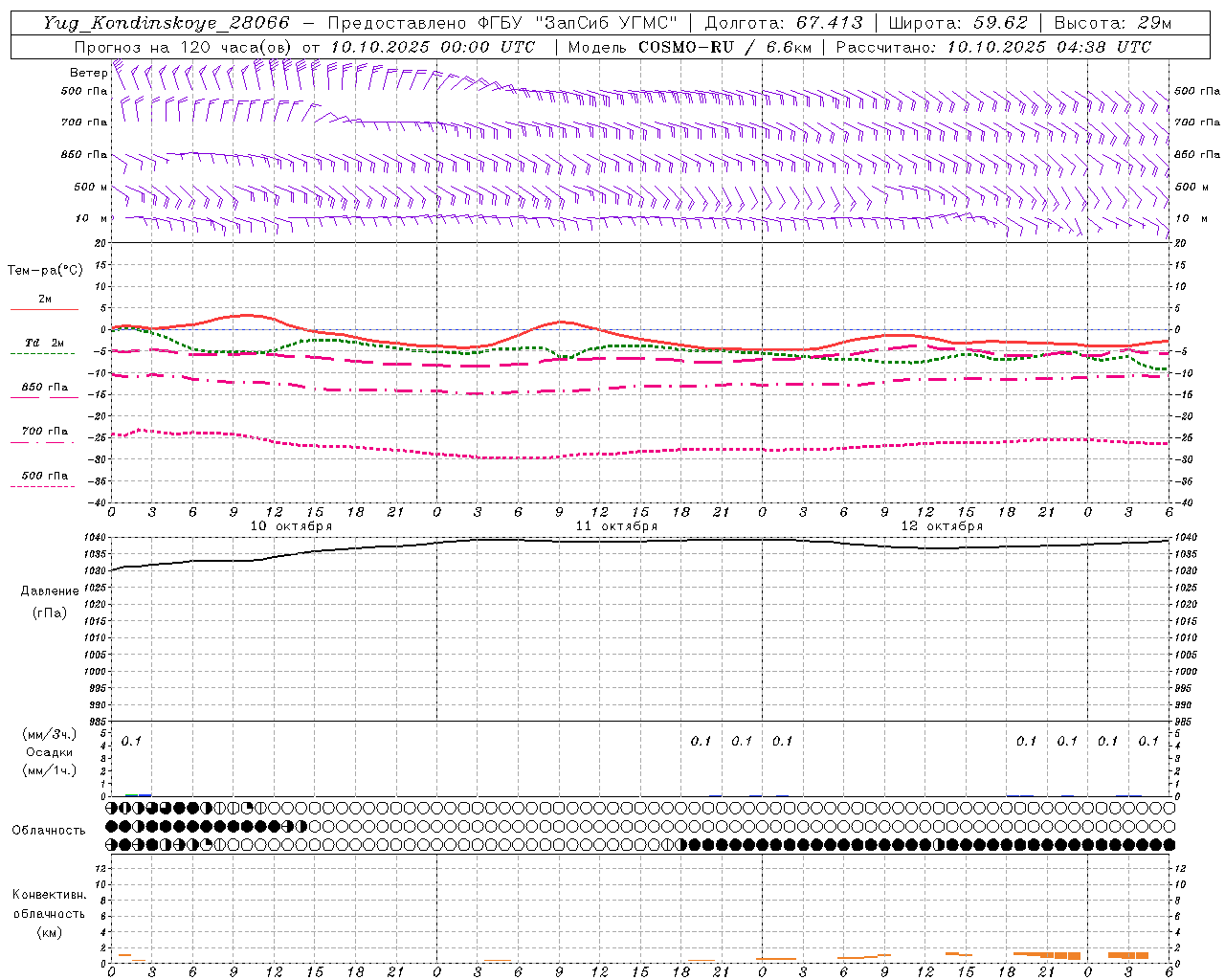Click the (гПа) unit under Давление
The height and width of the screenshot is (980, 1225).
tap(50, 612)
